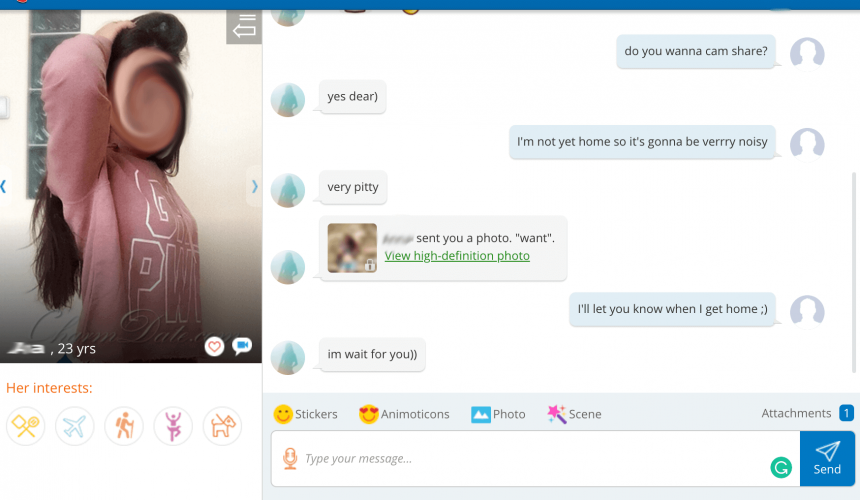Select the dancing interest icon

173,426
